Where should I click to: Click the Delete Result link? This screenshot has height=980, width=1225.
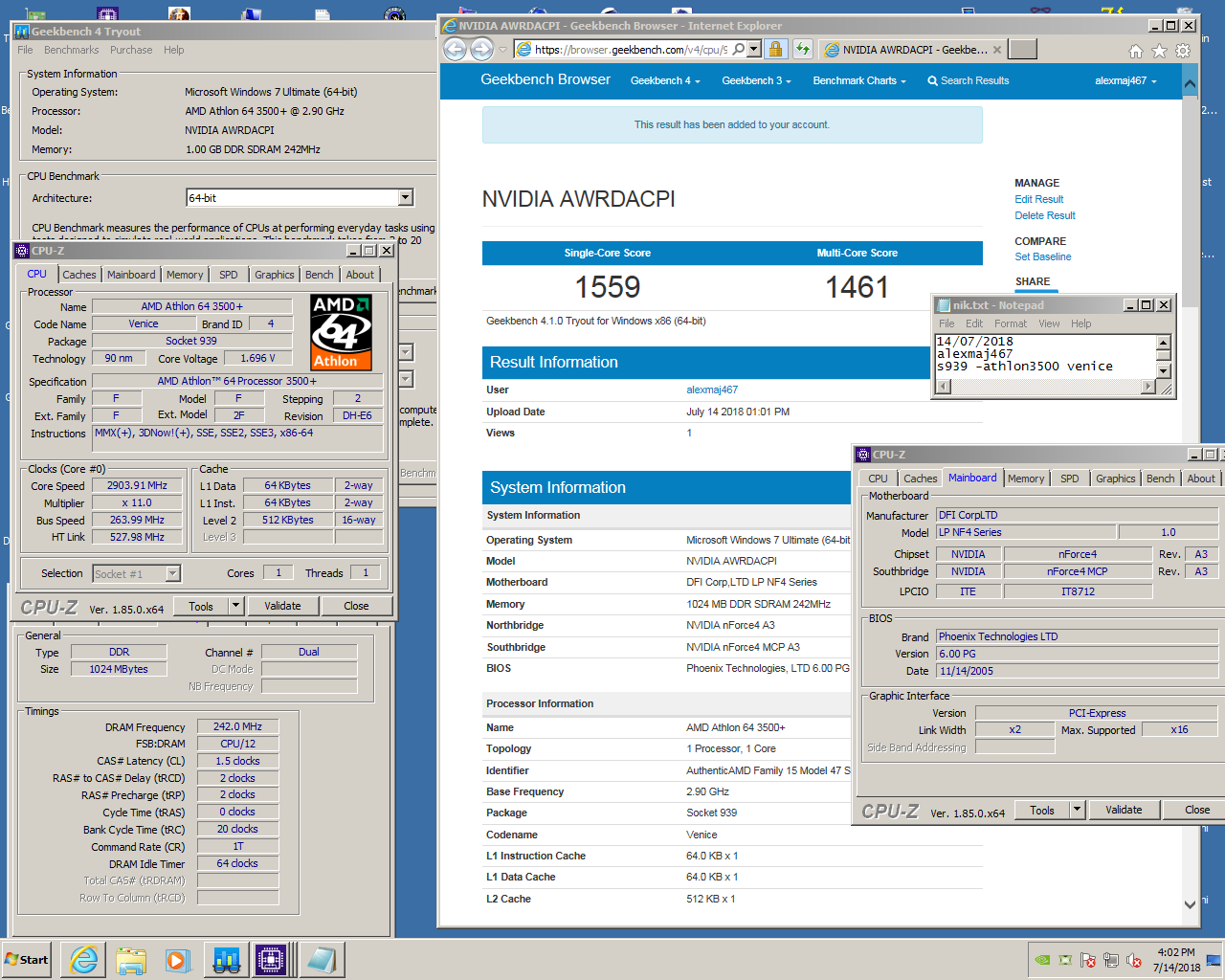[x=1045, y=215]
